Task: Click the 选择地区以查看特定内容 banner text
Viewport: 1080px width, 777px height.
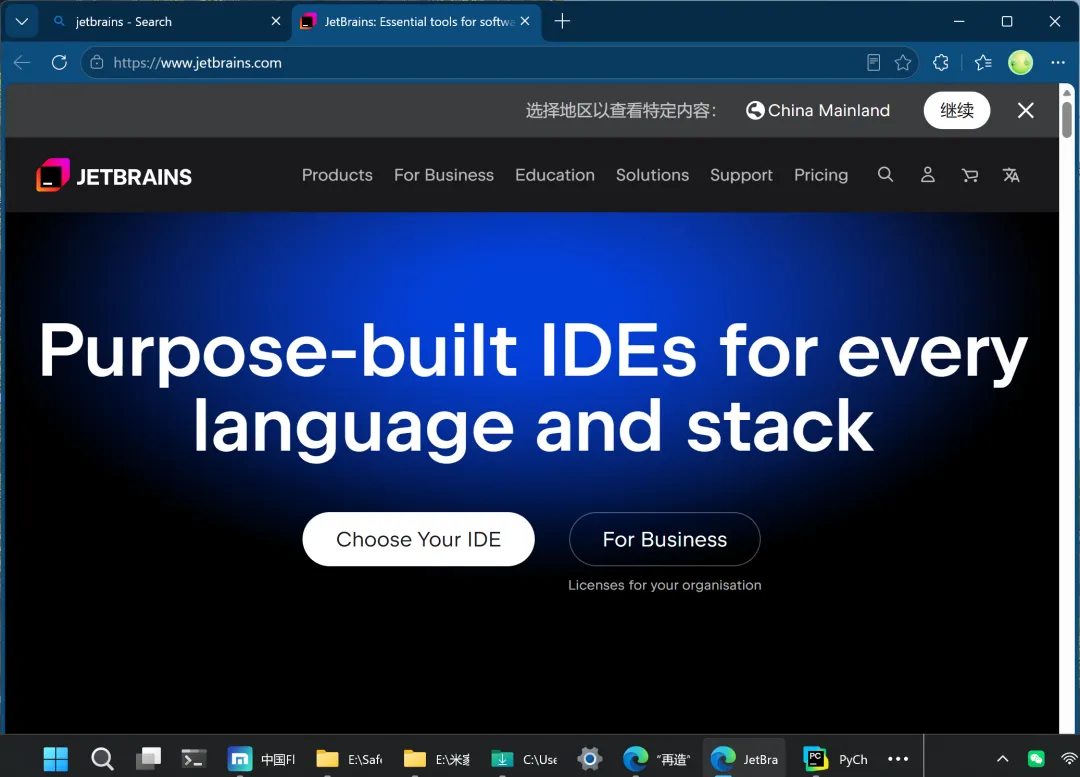Action: [x=621, y=110]
